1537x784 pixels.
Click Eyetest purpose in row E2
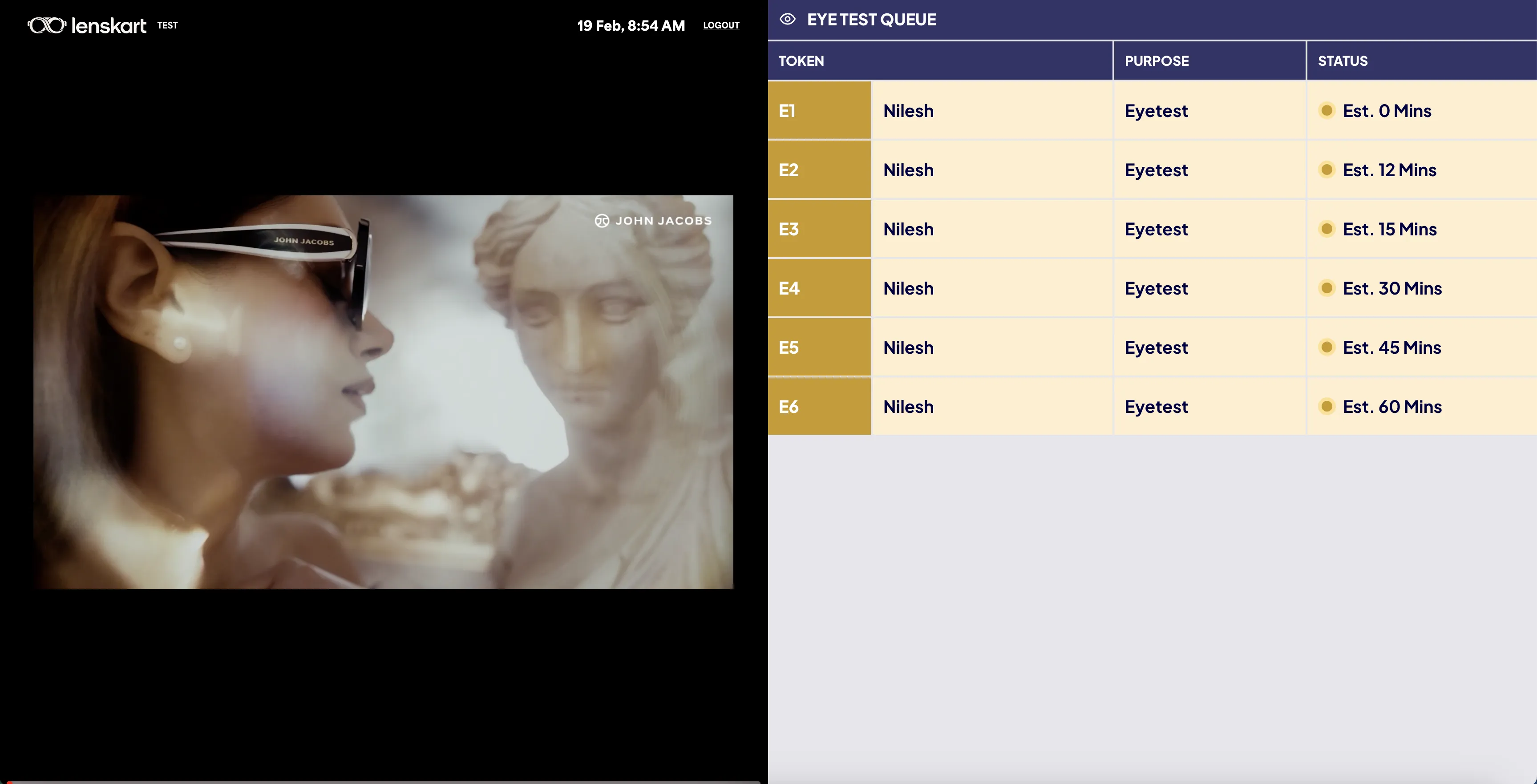tap(1157, 171)
